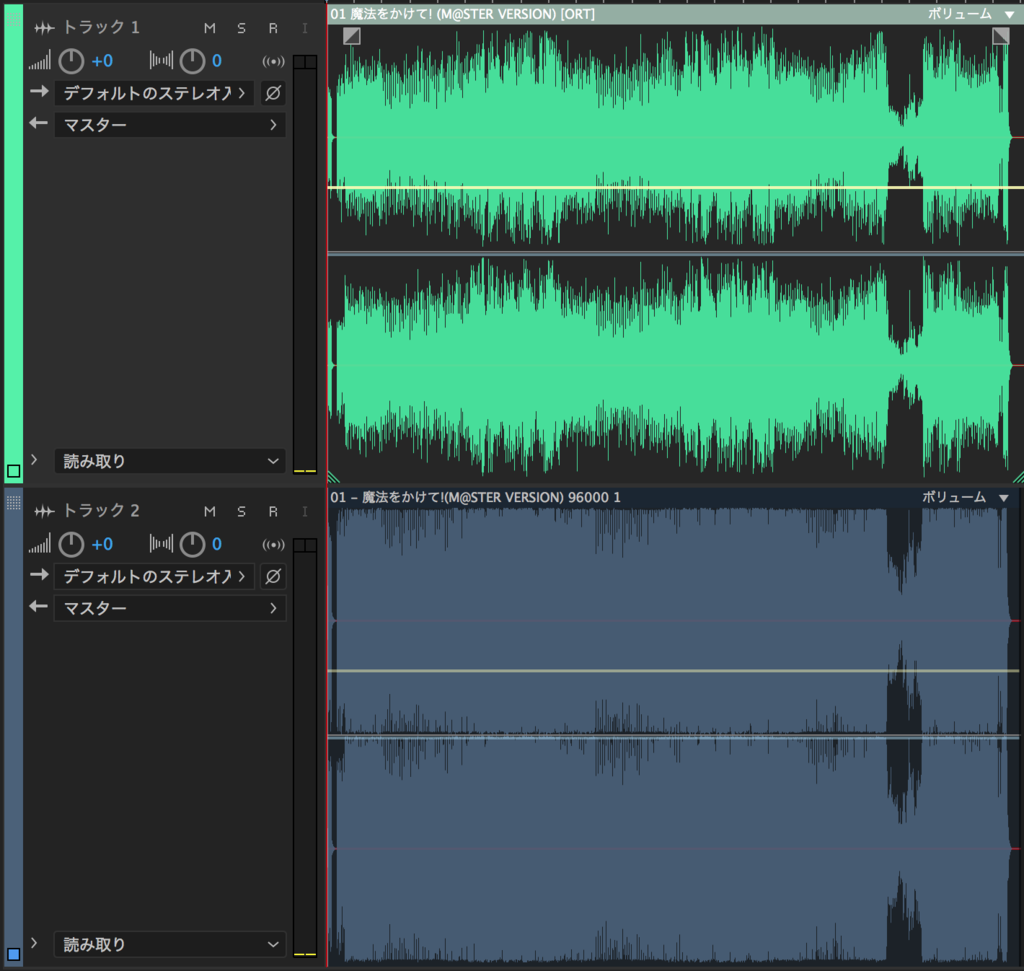1024x971 pixels.
Task: Click Track 2 waveform icon
Action: point(44,511)
